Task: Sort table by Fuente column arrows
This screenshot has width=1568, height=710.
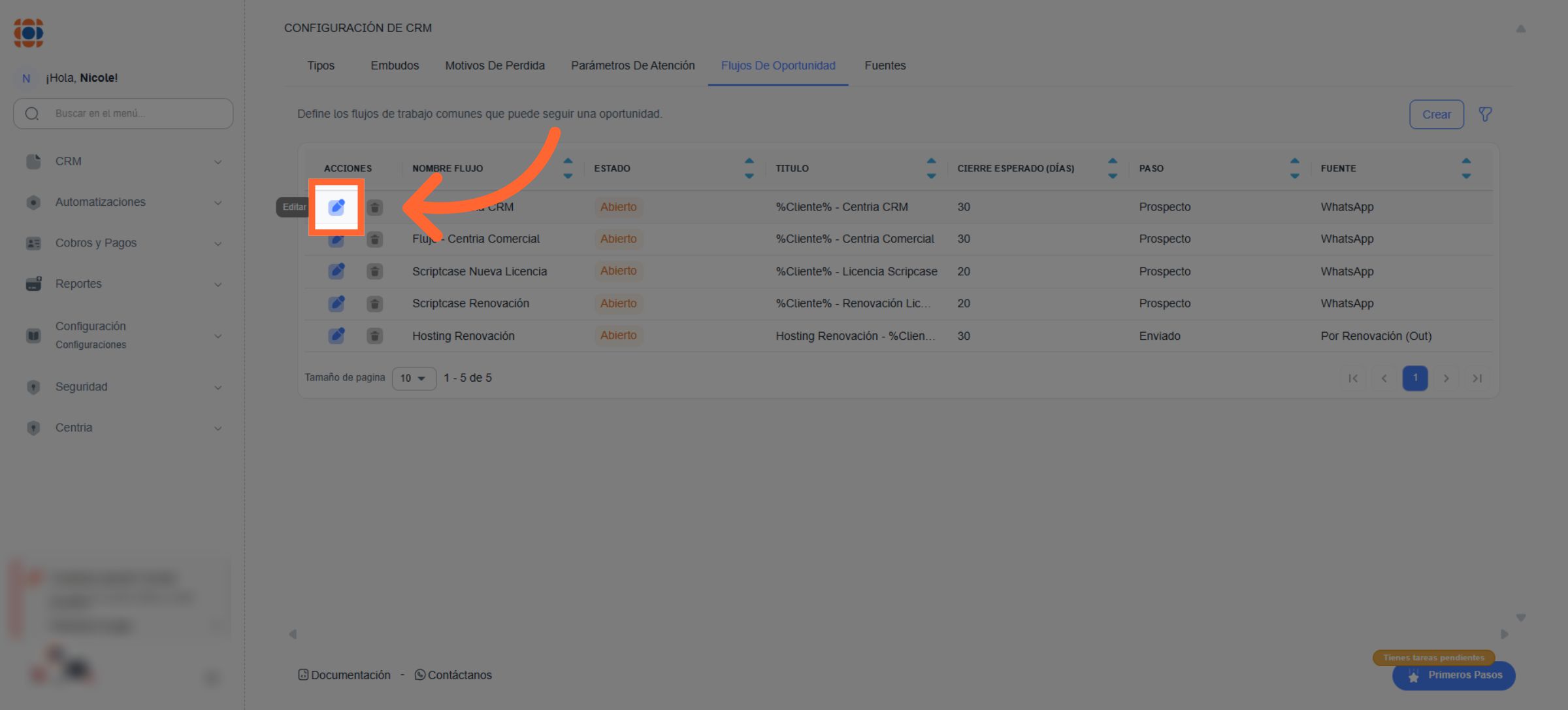Action: (1465, 168)
